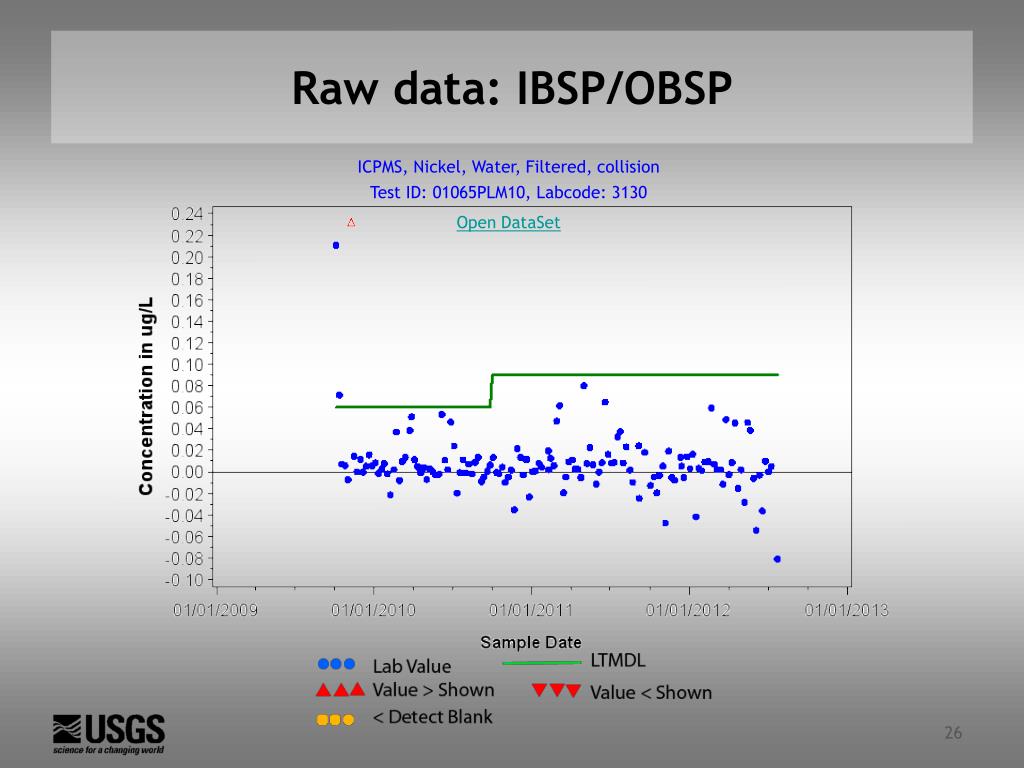Click the '01/01/2010' date label
Viewport: 1024px width, 768px height.
click(x=373, y=611)
